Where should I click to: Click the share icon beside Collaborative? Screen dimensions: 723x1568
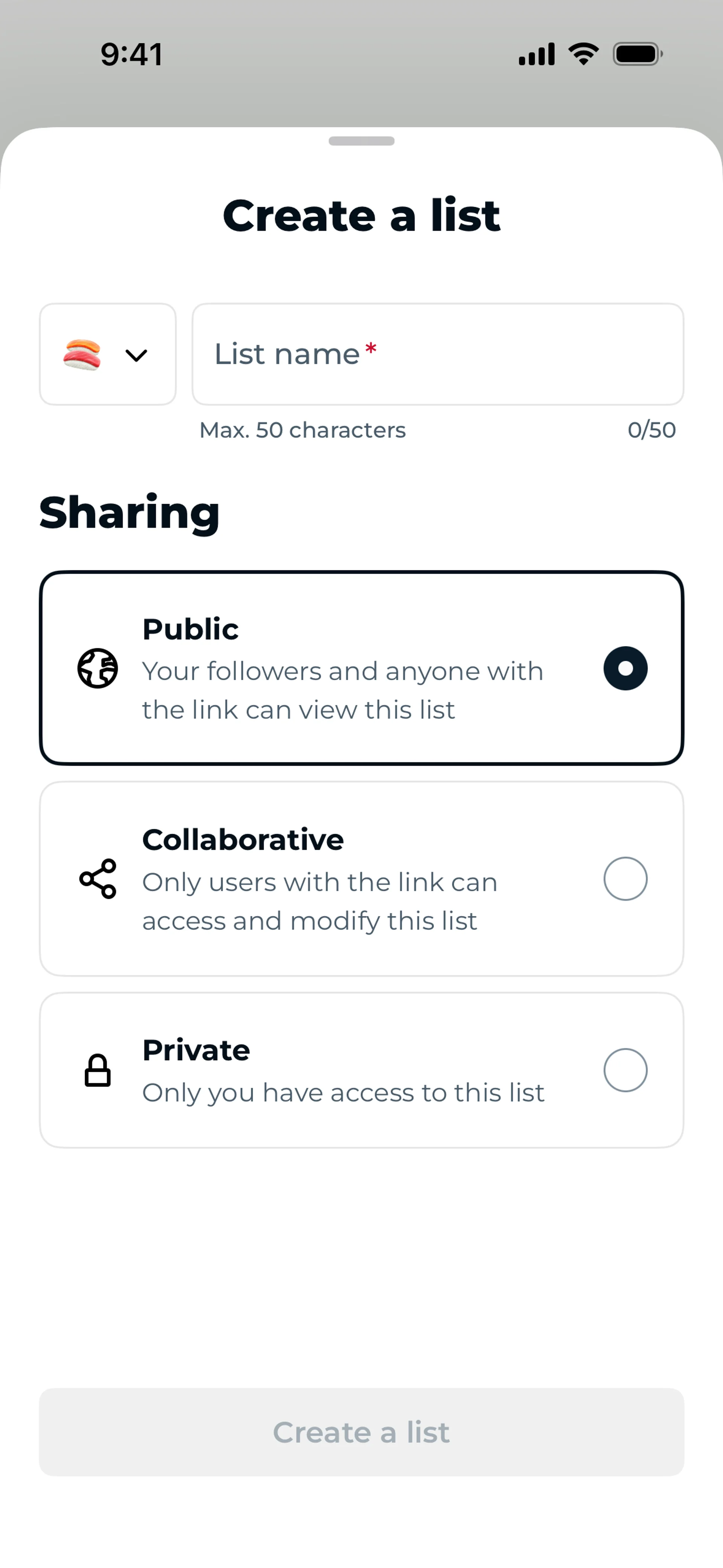point(98,878)
